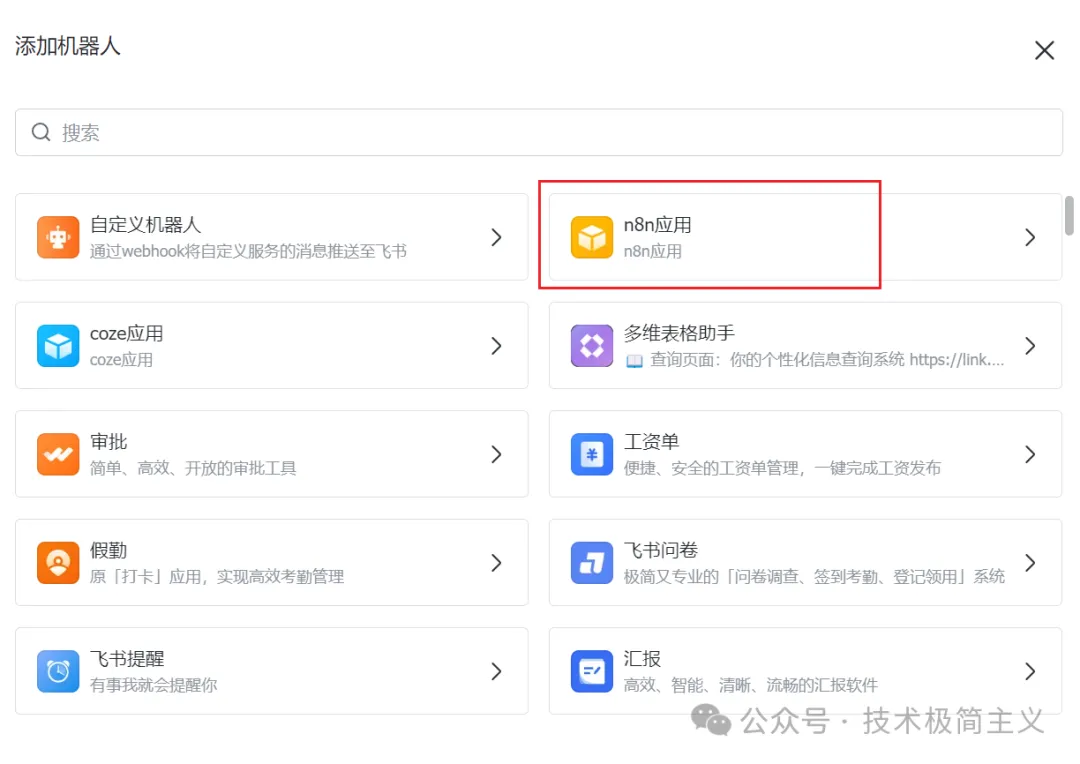Expand the 工资单 chevron arrow
The image size is (1080, 764).
coord(1030,454)
